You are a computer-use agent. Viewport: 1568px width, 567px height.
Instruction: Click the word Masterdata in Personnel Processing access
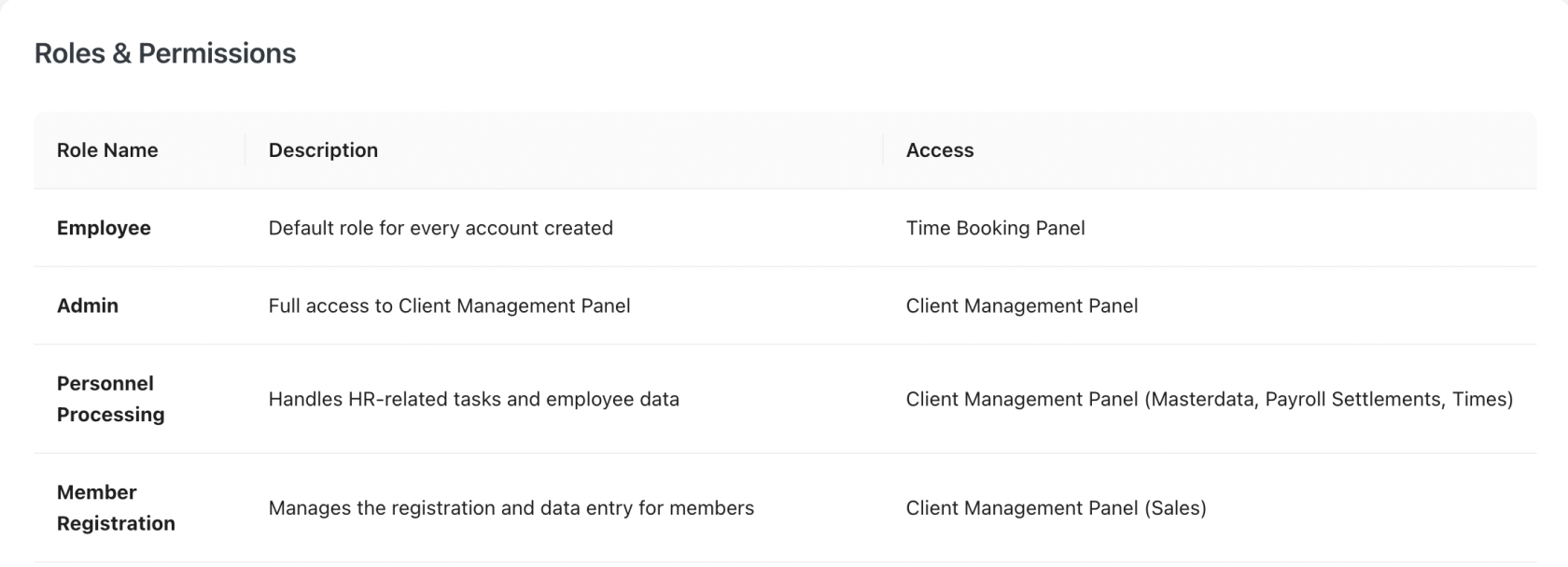click(x=1202, y=399)
